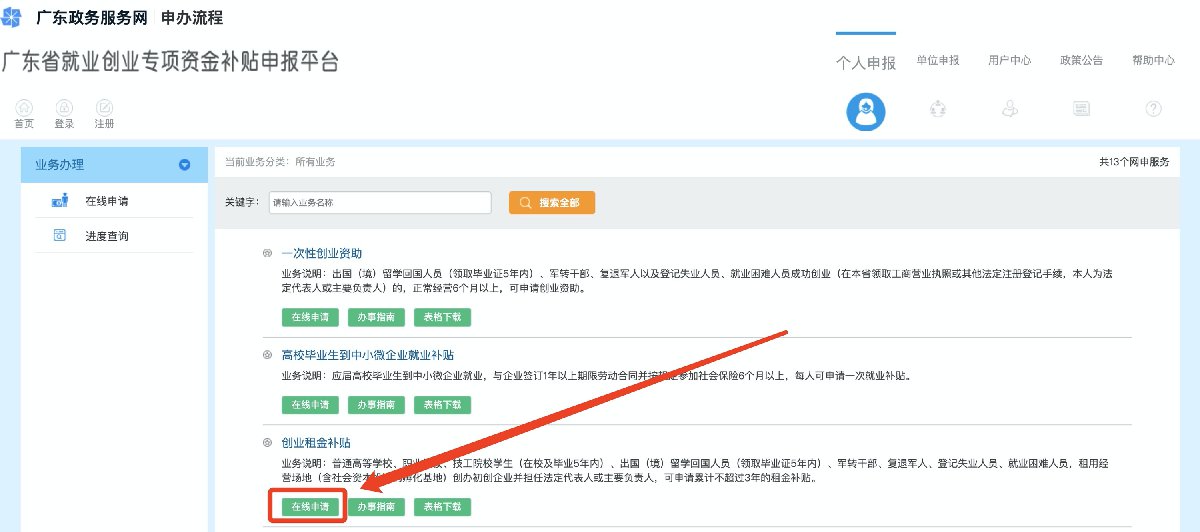The image size is (1200, 532).
Task: Click the 广东省就业创业专项资金补贴申报平台 title
Action: [170, 62]
